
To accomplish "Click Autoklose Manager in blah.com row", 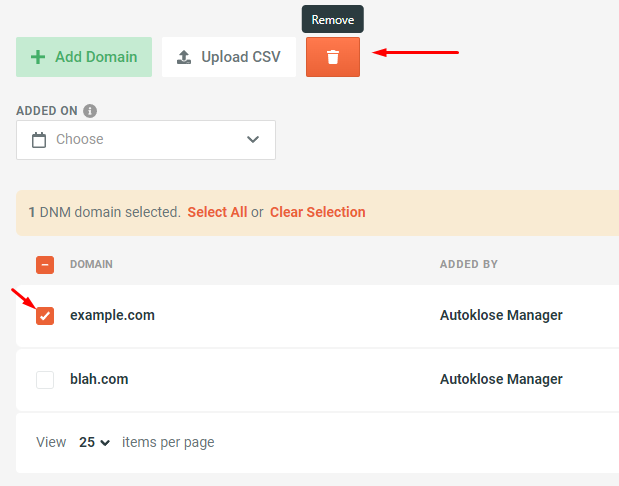I will (501, 379).
